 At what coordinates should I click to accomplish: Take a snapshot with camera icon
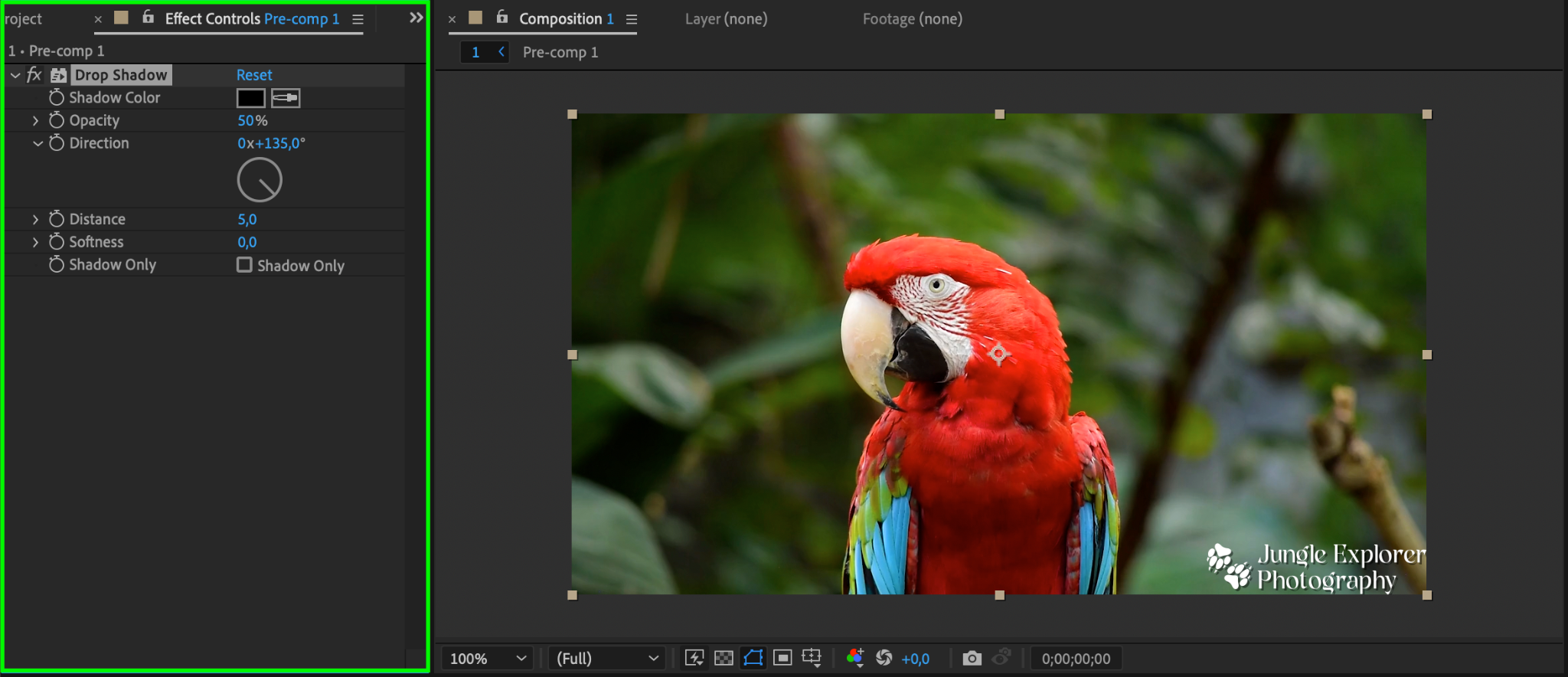(972, 658)
